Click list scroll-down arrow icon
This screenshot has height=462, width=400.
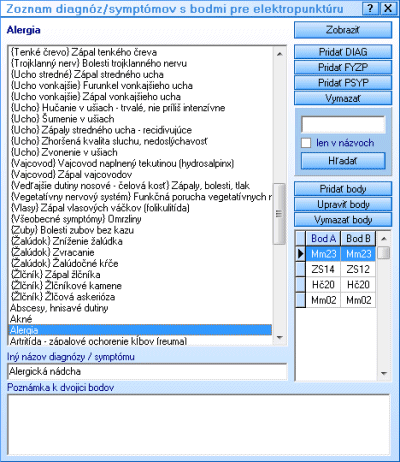[x=280, y=338]
